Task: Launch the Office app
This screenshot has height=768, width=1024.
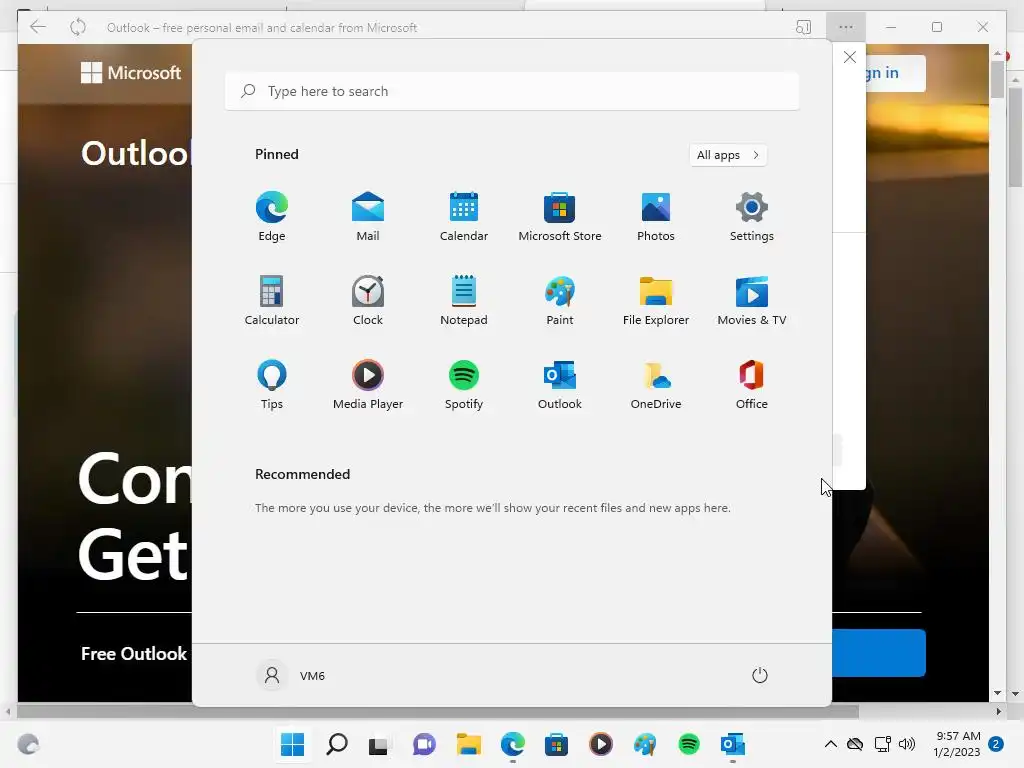Action: click(752, 385)
